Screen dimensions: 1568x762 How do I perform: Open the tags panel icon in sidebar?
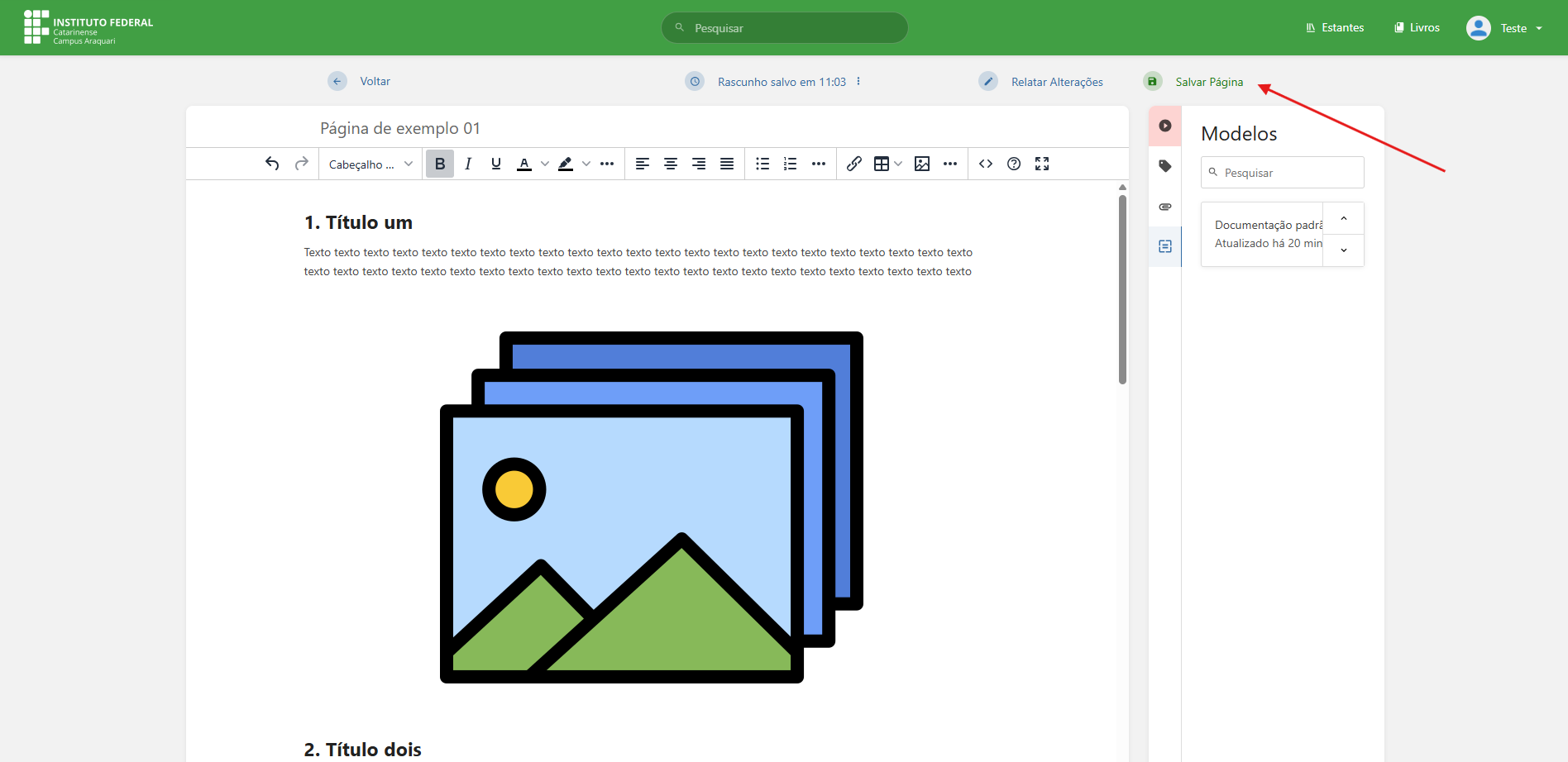(x=1165, y=166)
